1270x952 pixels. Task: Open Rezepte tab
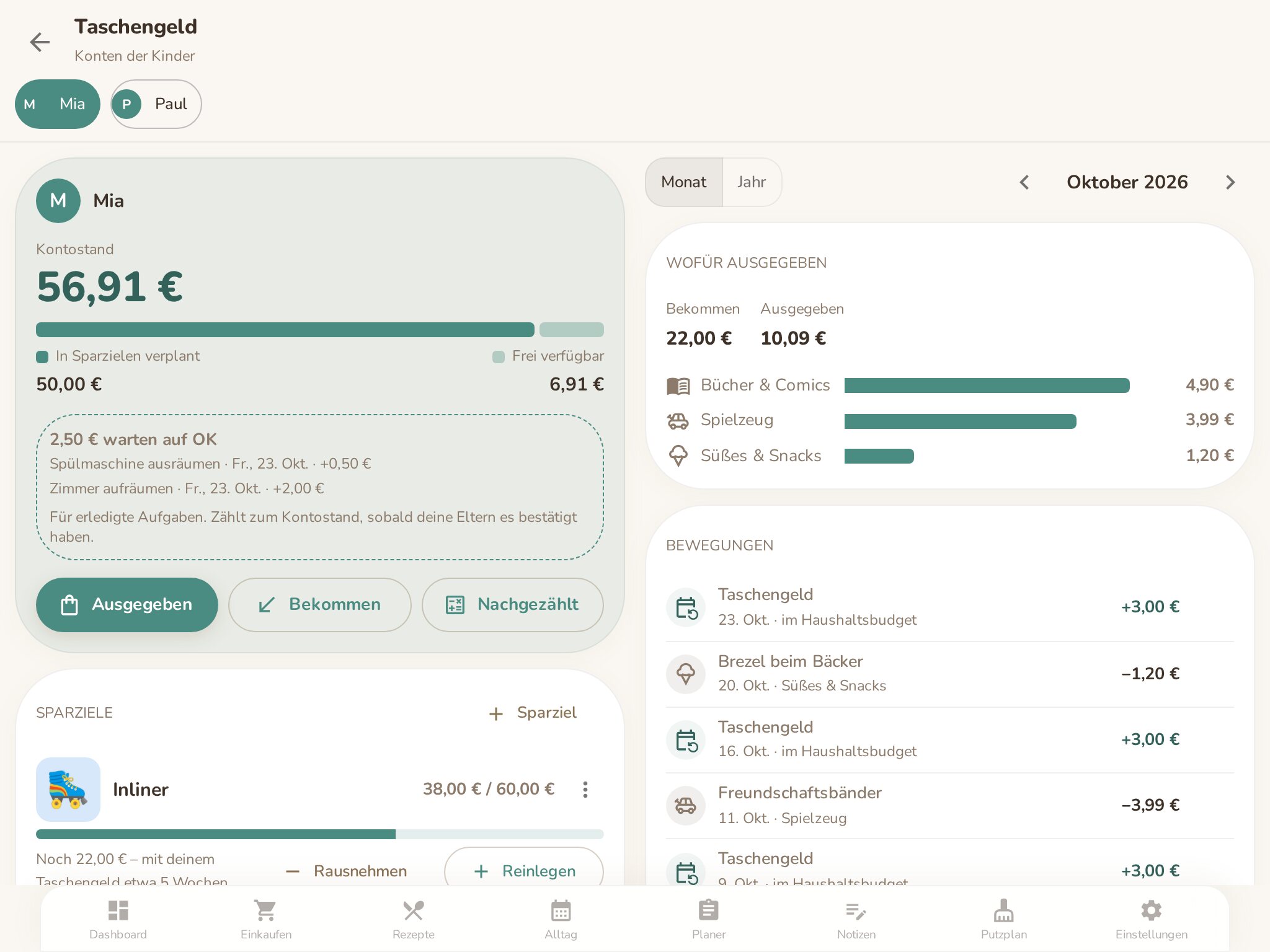414,920
